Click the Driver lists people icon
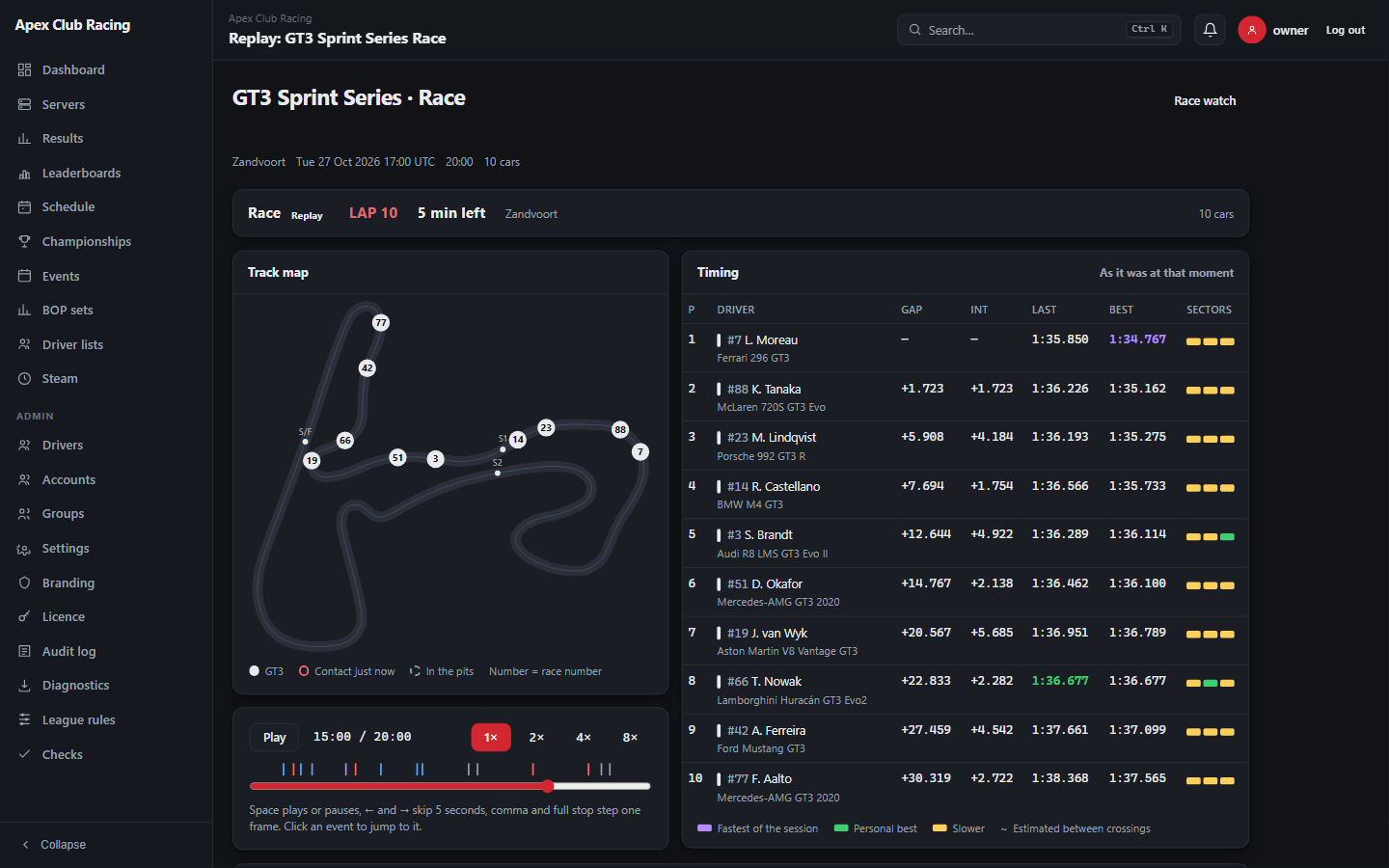Screen dimensions: 1389x868 24,344
